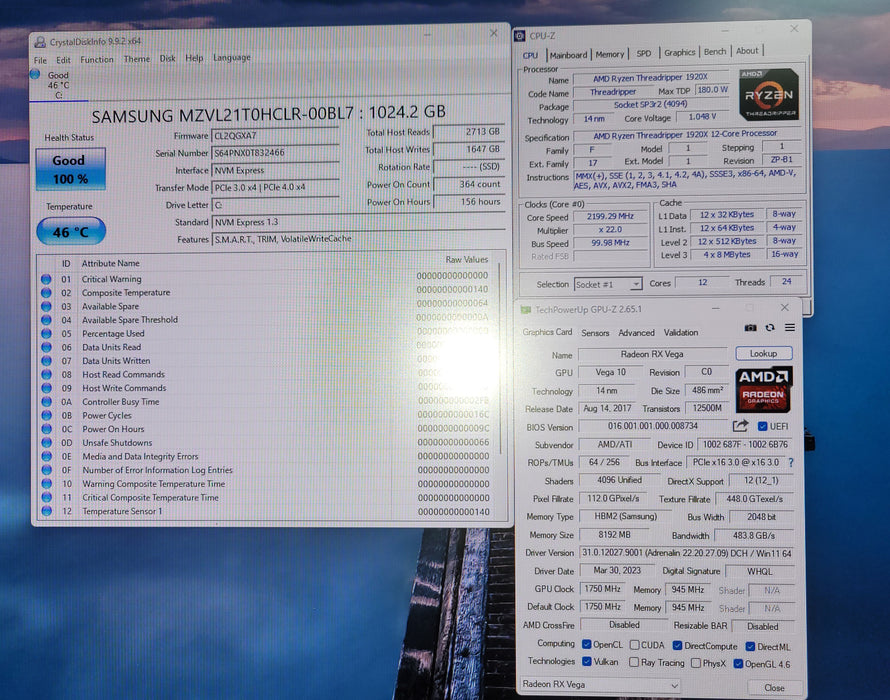Viewport: 890px width, 700px height.
Task: Toggle the DirectCompute checkbox
Action: pos(677,645)
